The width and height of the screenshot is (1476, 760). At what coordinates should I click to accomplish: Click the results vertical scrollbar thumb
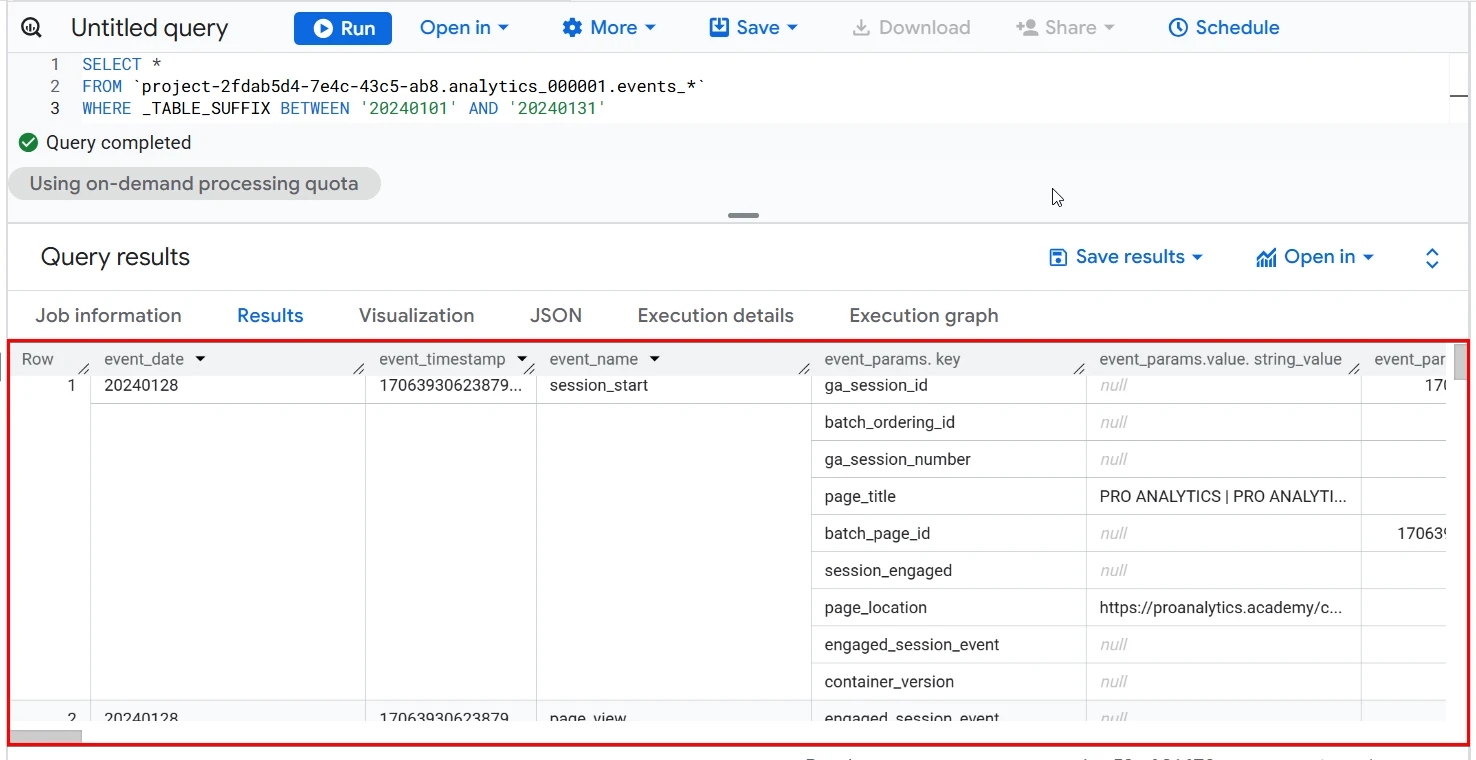click(x=1461, y=362)
